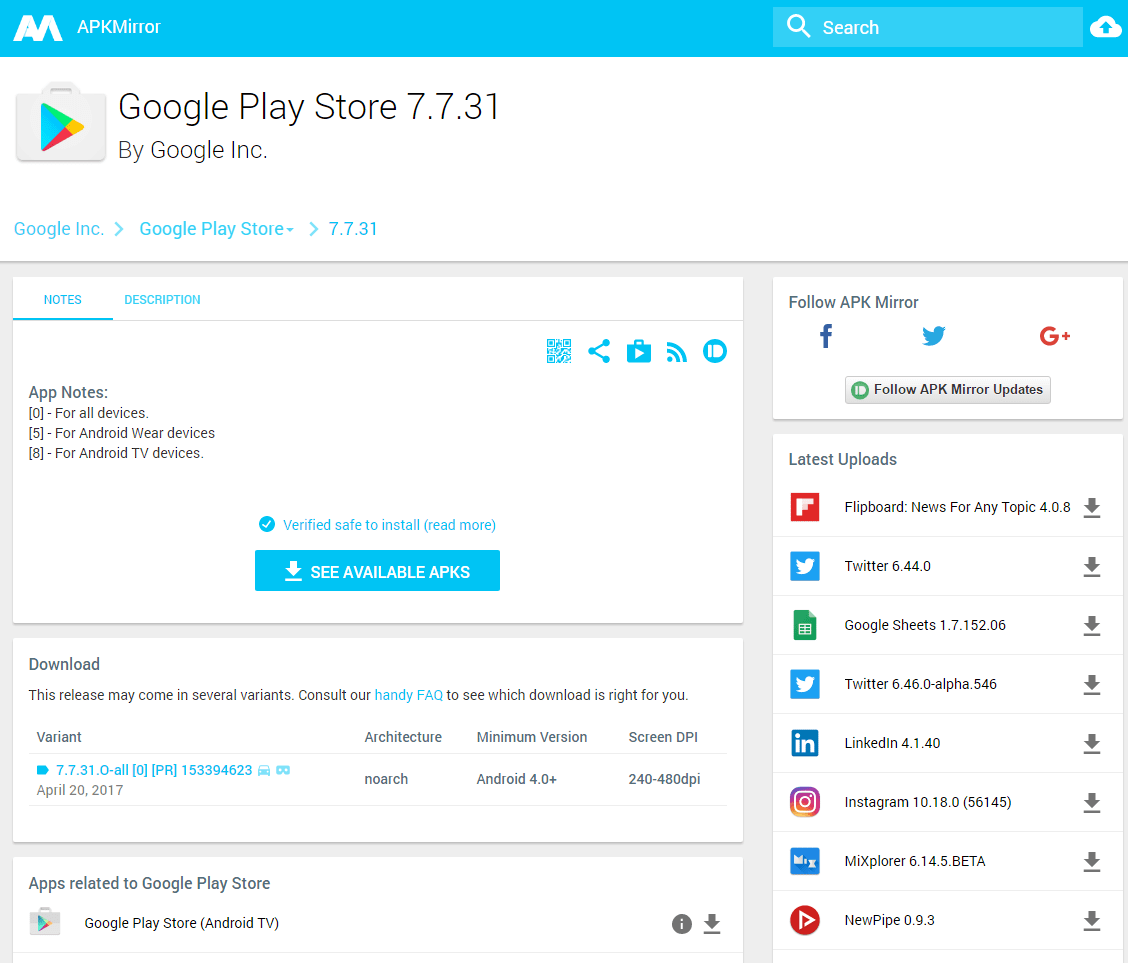Image resolution: width=1128 pixels, height=963 pixels.
Task: Open Verified safe to install link
Action: pyautogui.click(x=389, y=525)
